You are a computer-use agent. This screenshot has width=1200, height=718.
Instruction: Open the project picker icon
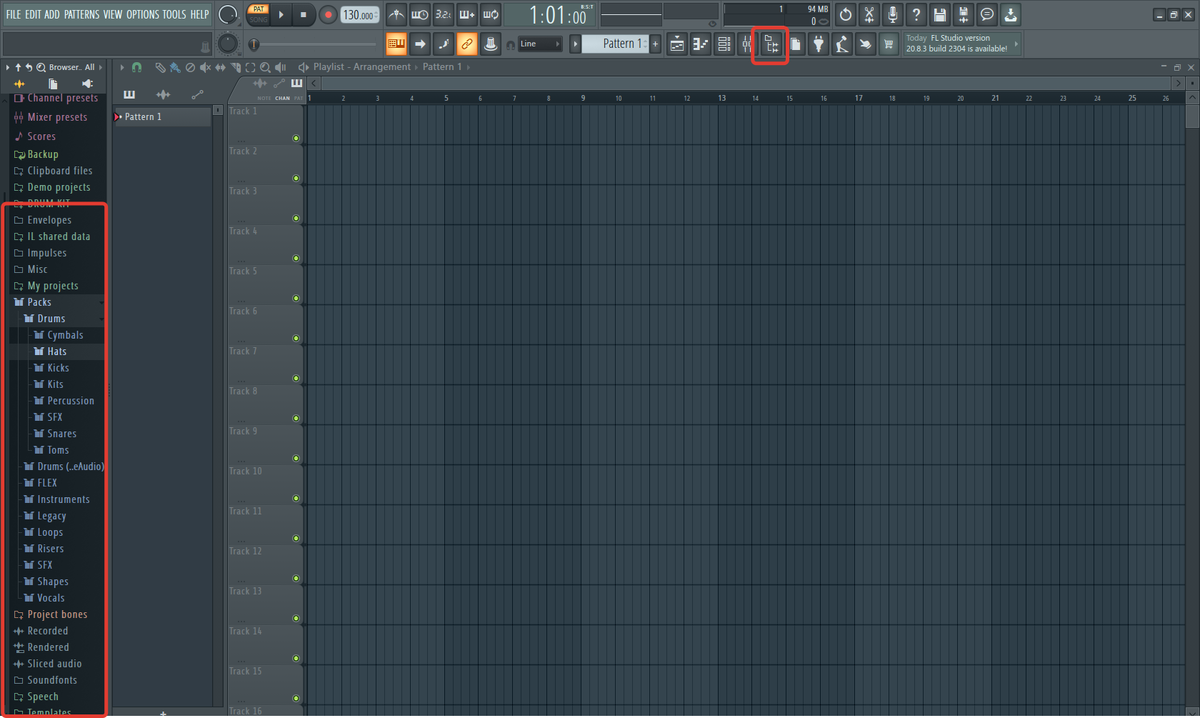click(795, 44)
